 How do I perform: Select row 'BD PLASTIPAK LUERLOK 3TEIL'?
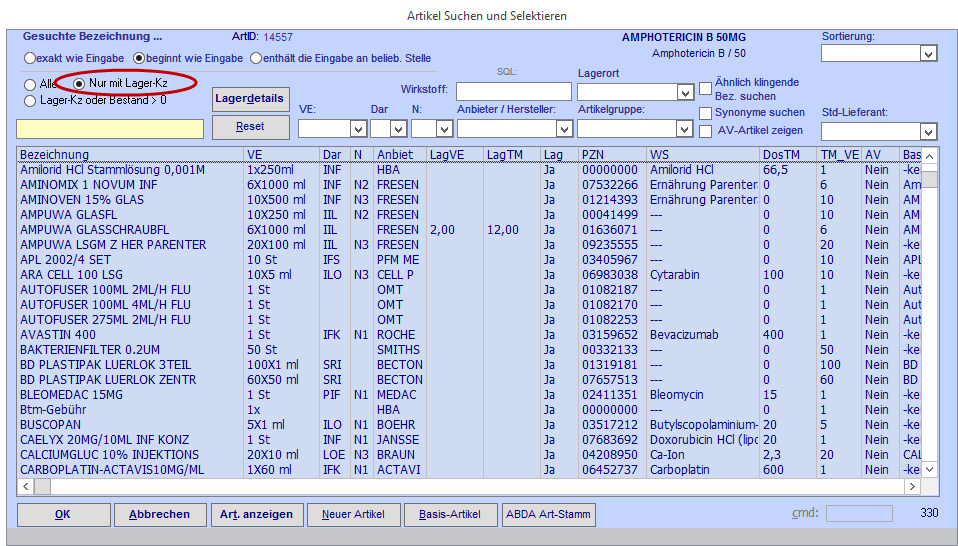tap(469, 365)
